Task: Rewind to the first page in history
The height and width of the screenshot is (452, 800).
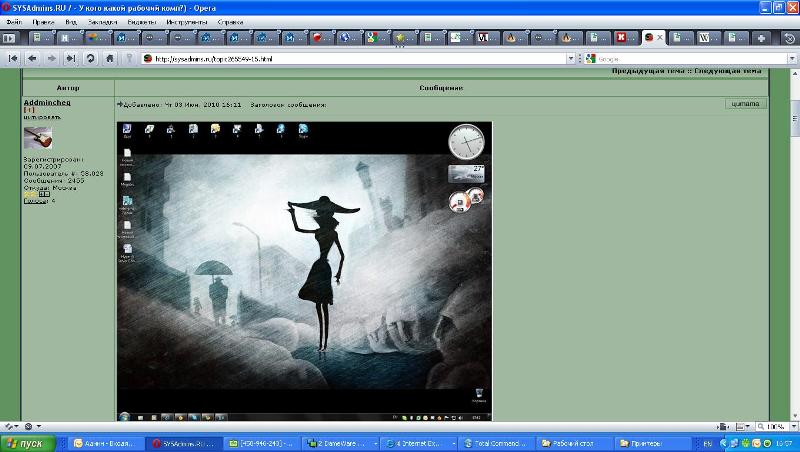Action: tap(13, 59)
